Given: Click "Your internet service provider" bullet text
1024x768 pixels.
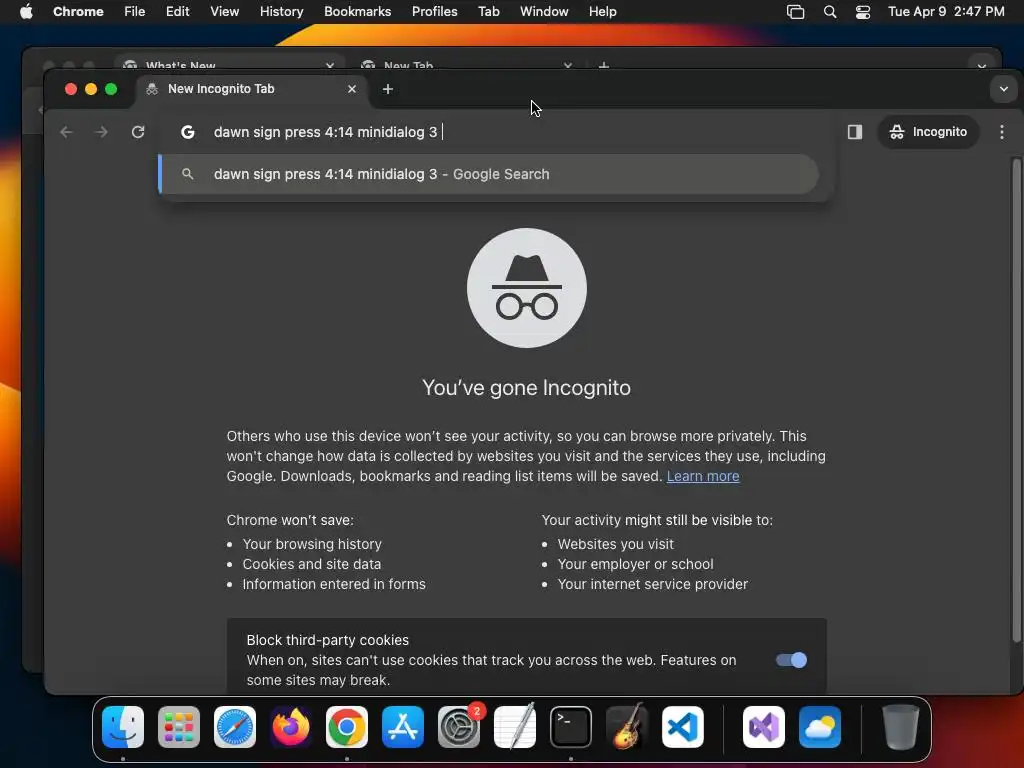Looking at the screenshot, I should (652, 584).
